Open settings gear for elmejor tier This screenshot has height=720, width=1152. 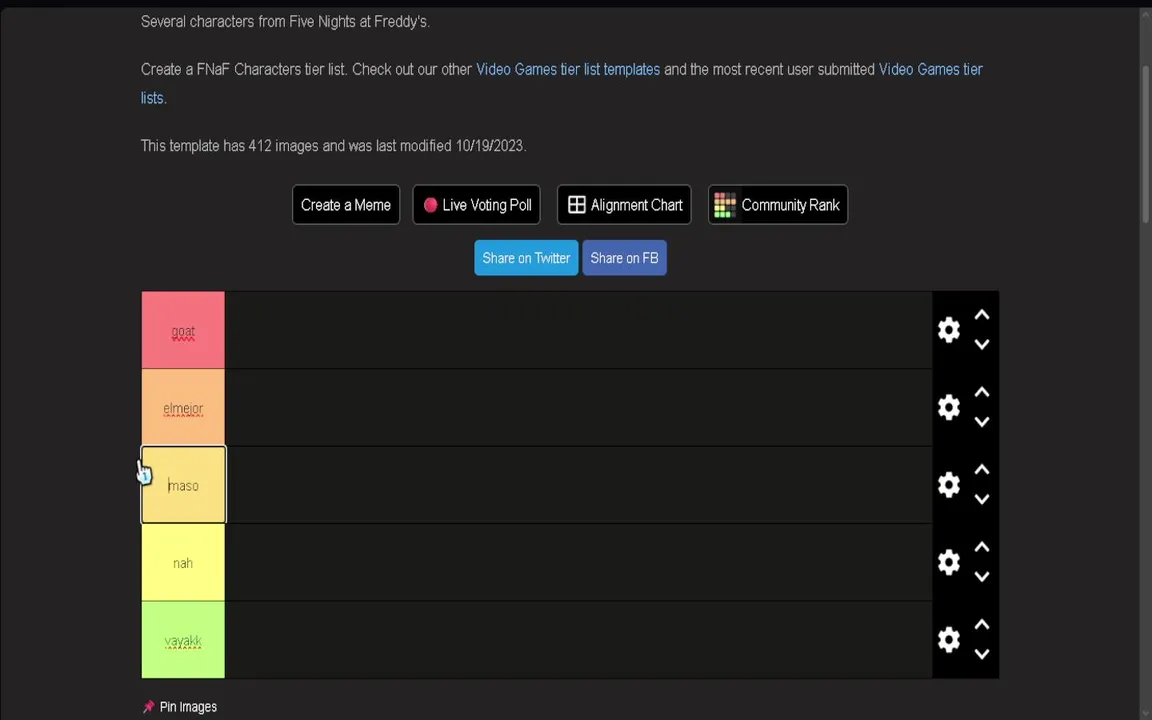point(948,407)
